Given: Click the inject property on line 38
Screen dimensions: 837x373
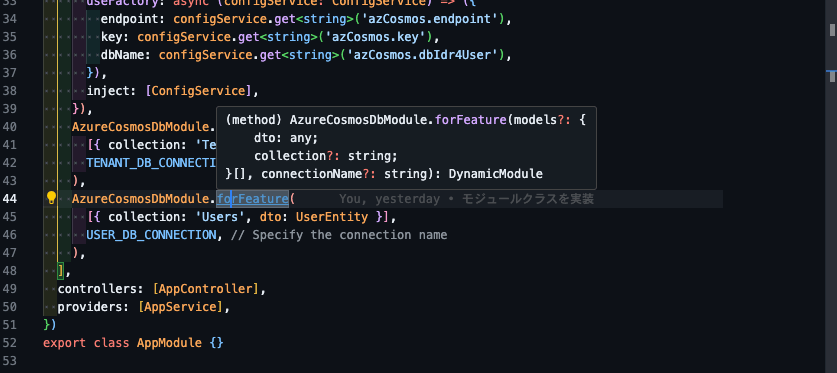Looking at the screenshot, I should [108, 91].
